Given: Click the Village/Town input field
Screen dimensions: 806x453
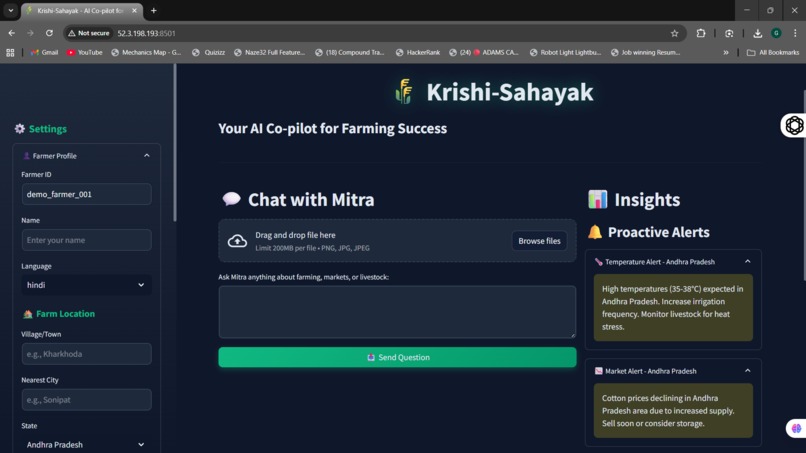Looking at the screenshot, I should point(86,354).
